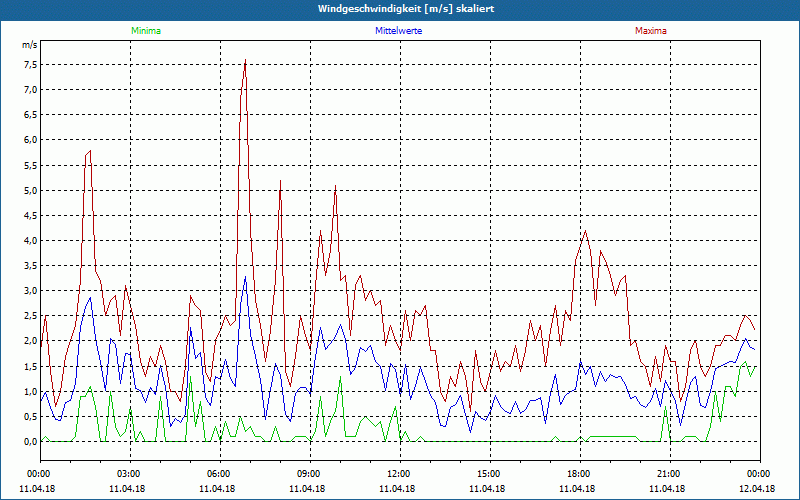Click the 3,0 y-axis value
The width and height of the screenshot is (800, 500).
click(x=31, y=291)
